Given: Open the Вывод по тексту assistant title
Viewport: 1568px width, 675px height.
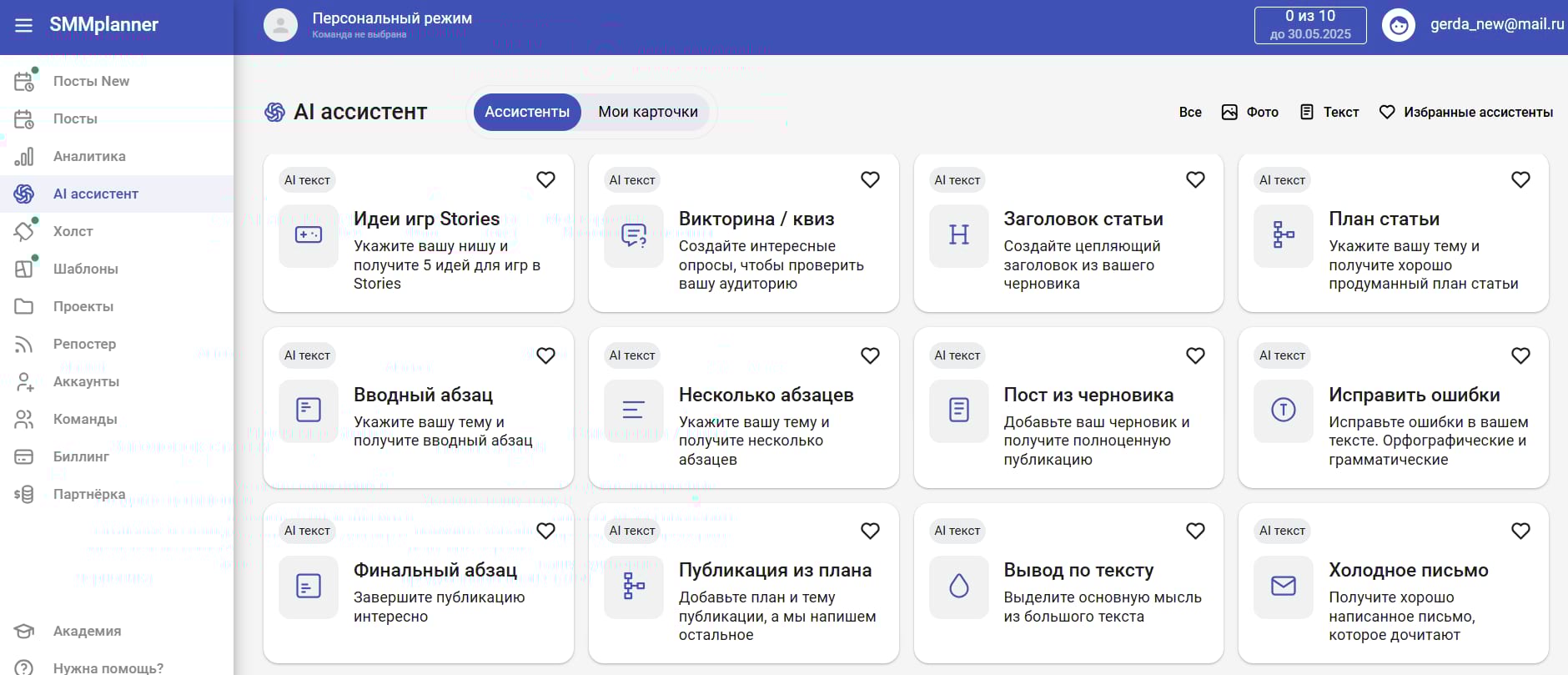Looking at the screenshot, I should point(1078,570).
